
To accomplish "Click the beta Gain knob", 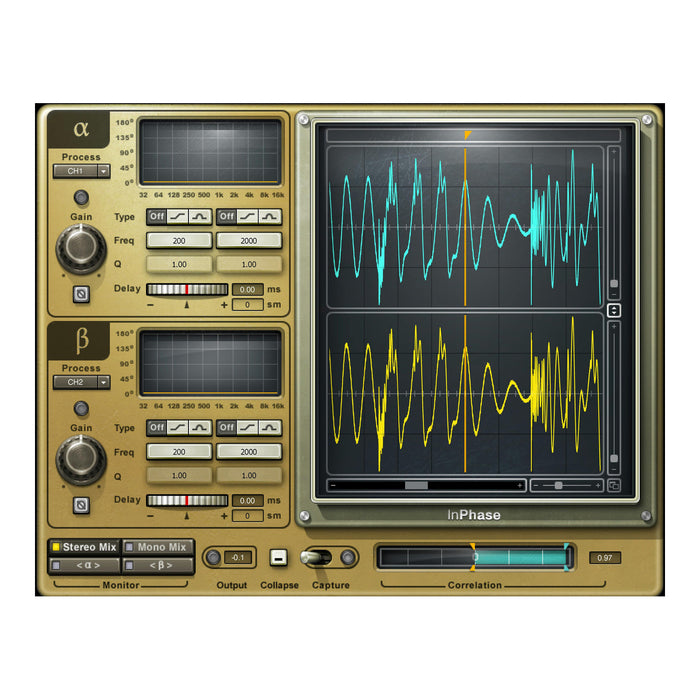I will [x=81, y=459].
